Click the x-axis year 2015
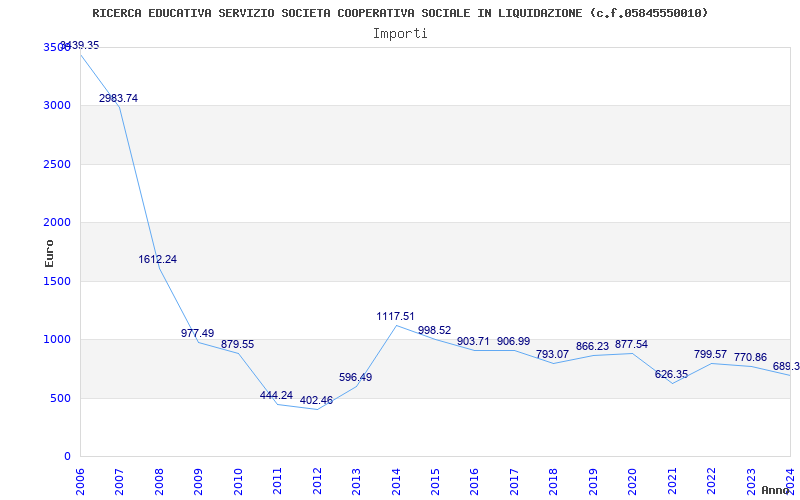800x500 pixels. click(x=436, y=481)
